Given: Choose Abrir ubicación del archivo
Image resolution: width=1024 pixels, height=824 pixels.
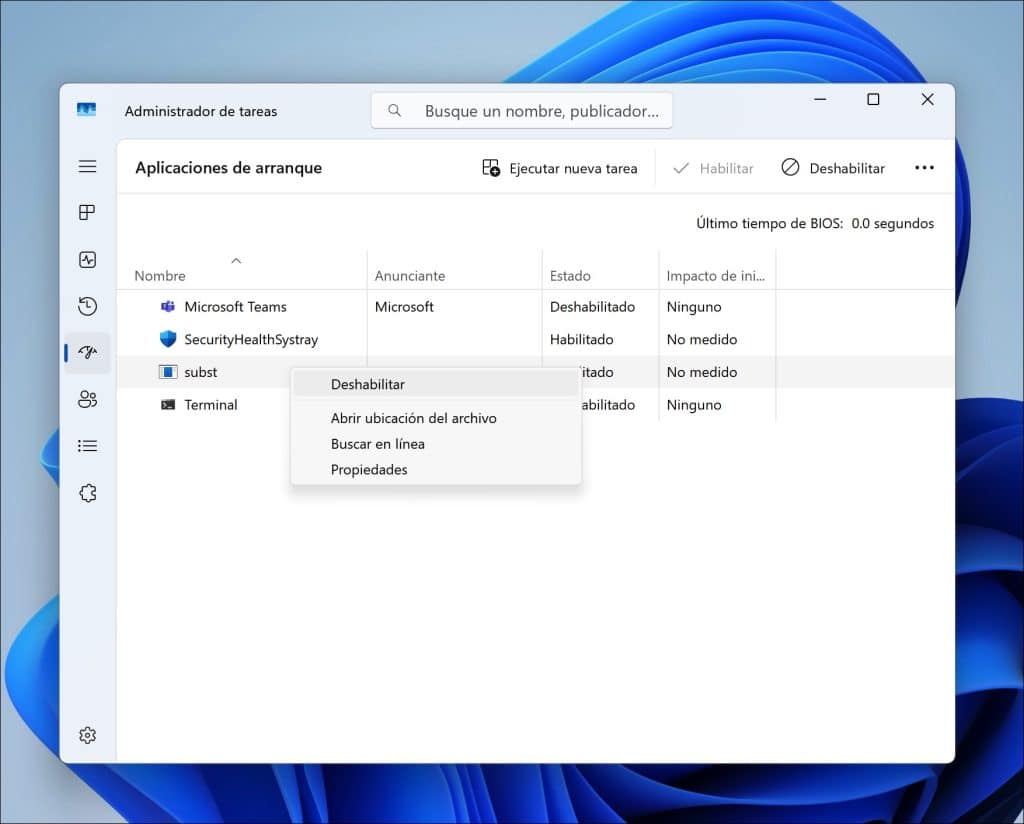Looking at the screenshot, I should (x=436, y=419).
